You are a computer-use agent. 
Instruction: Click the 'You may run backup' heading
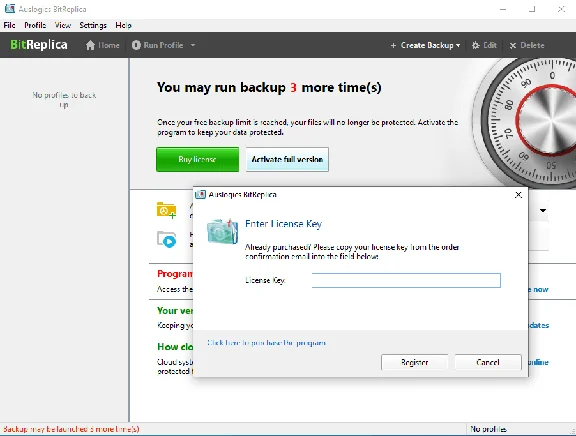pos(269,87)
